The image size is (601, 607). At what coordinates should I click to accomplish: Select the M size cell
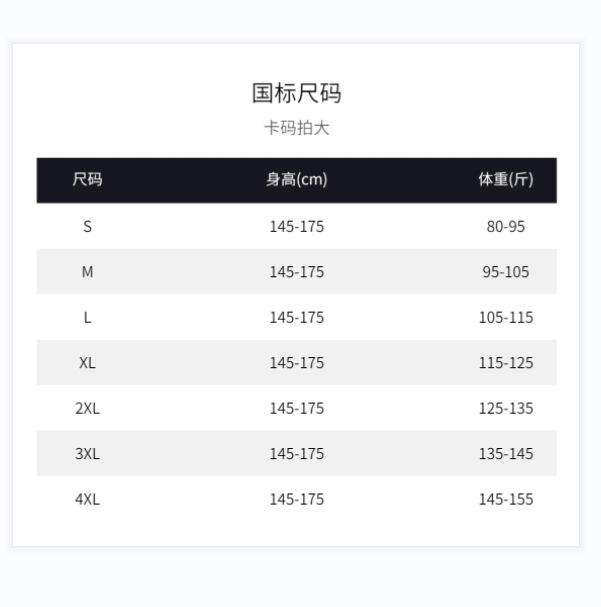(x=87, y=272)
